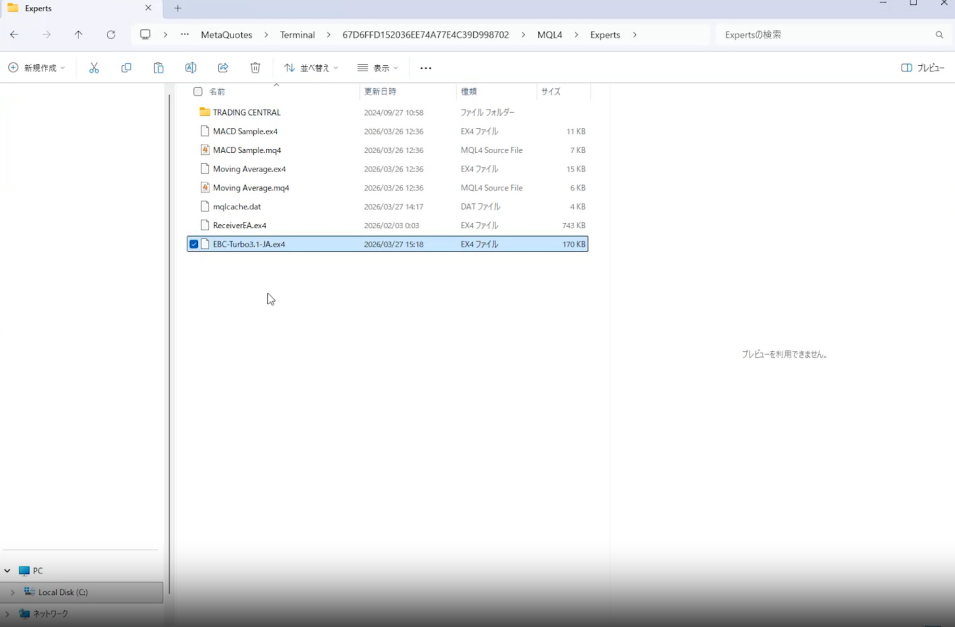Screen dimensions: 955x627
Task: Click the Delete trash can icon
Action: 255,68
